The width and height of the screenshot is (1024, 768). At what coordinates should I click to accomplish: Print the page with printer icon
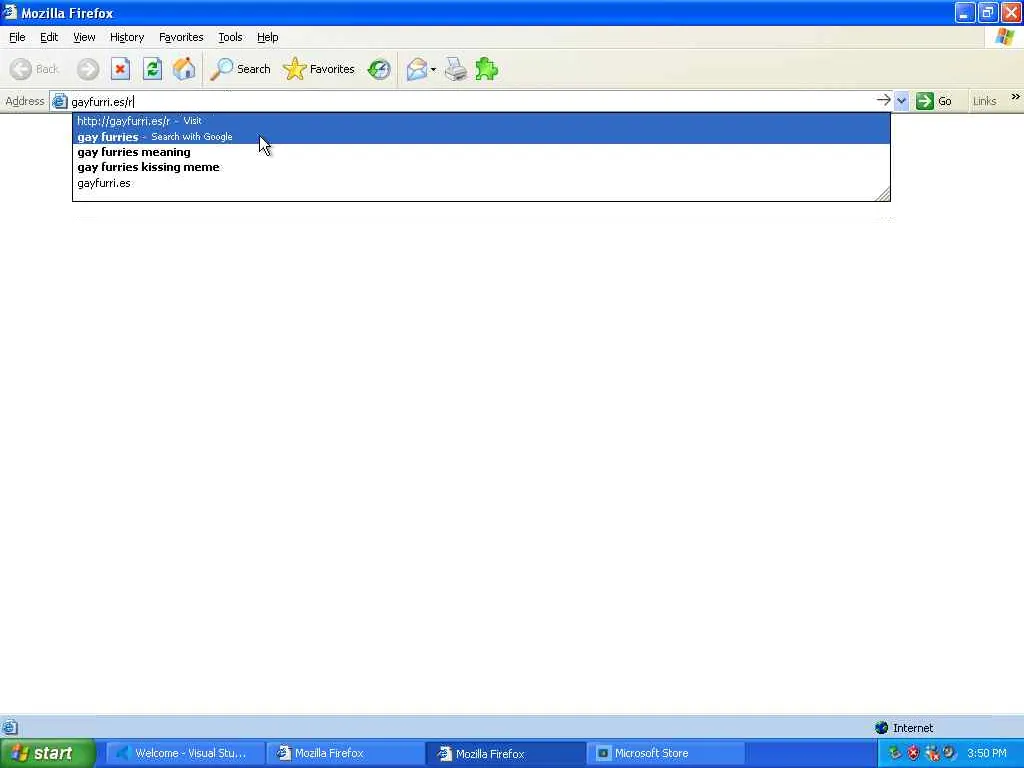tap(456, 69)
